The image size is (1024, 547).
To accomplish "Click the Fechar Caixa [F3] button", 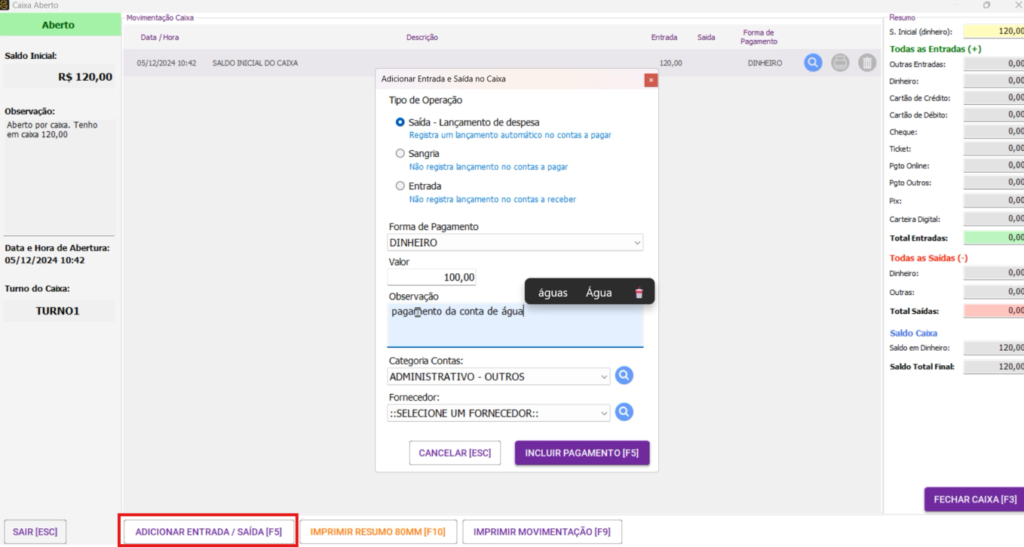I will 974,499.
